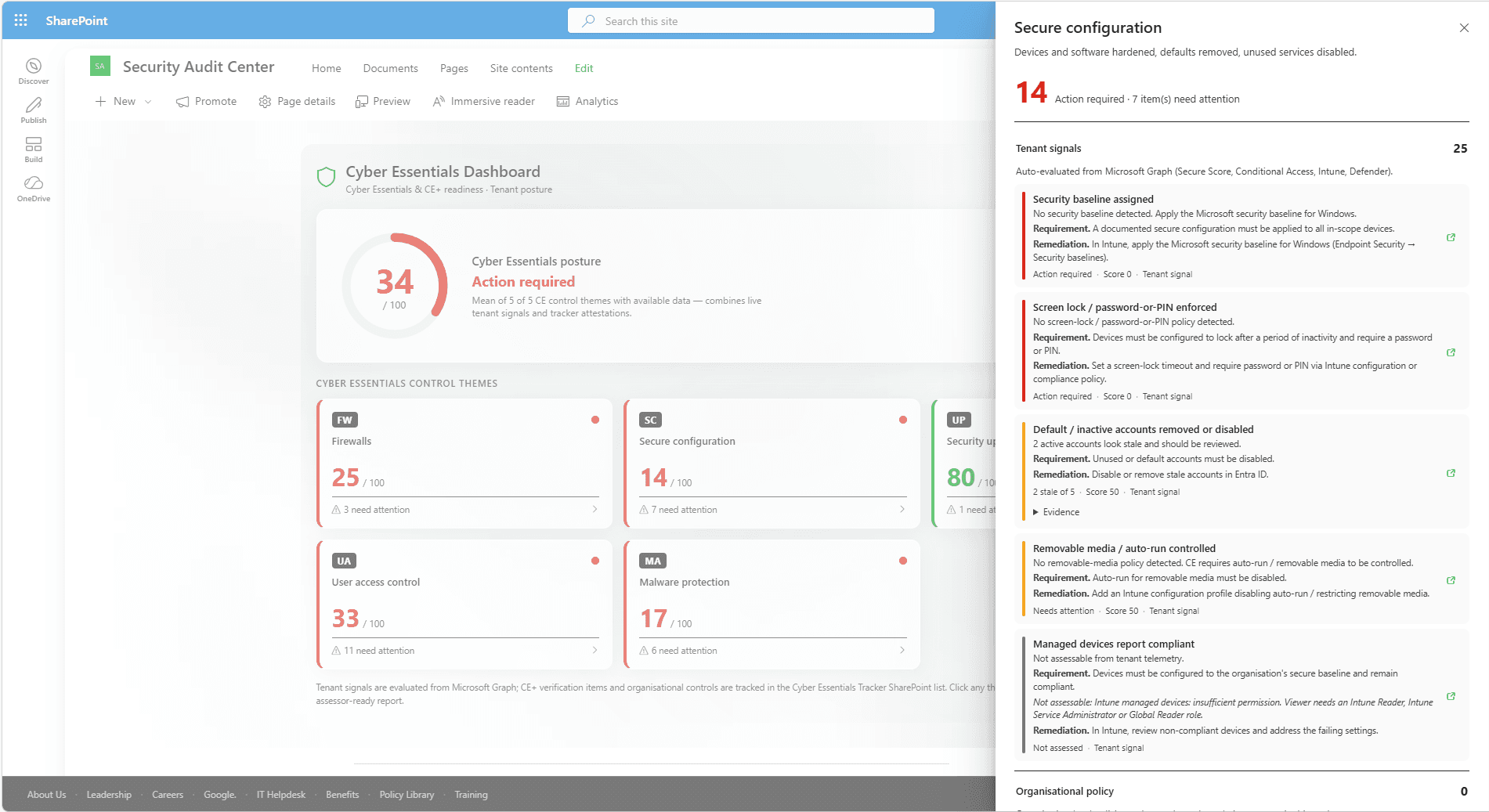Go to the Pages nav tab
1489x812 pixels.
tap(454, 68)
